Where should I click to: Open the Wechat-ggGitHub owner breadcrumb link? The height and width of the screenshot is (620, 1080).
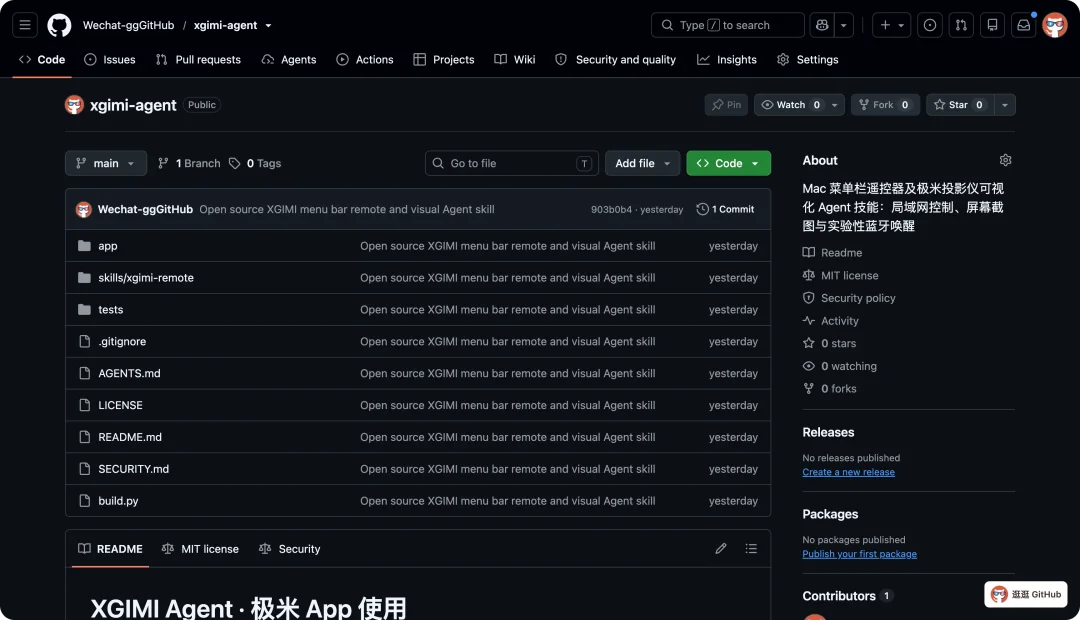pyautogui.click(x=129, y=25)
